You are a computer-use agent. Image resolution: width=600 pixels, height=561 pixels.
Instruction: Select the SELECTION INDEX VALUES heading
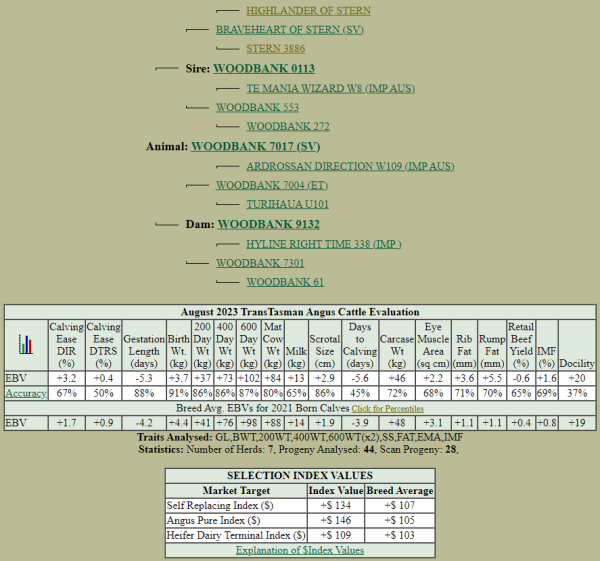300,476
